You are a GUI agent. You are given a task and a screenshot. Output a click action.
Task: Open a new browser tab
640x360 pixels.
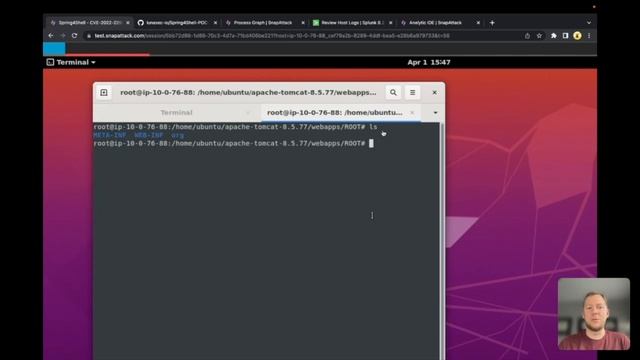(x=492, y=23)
